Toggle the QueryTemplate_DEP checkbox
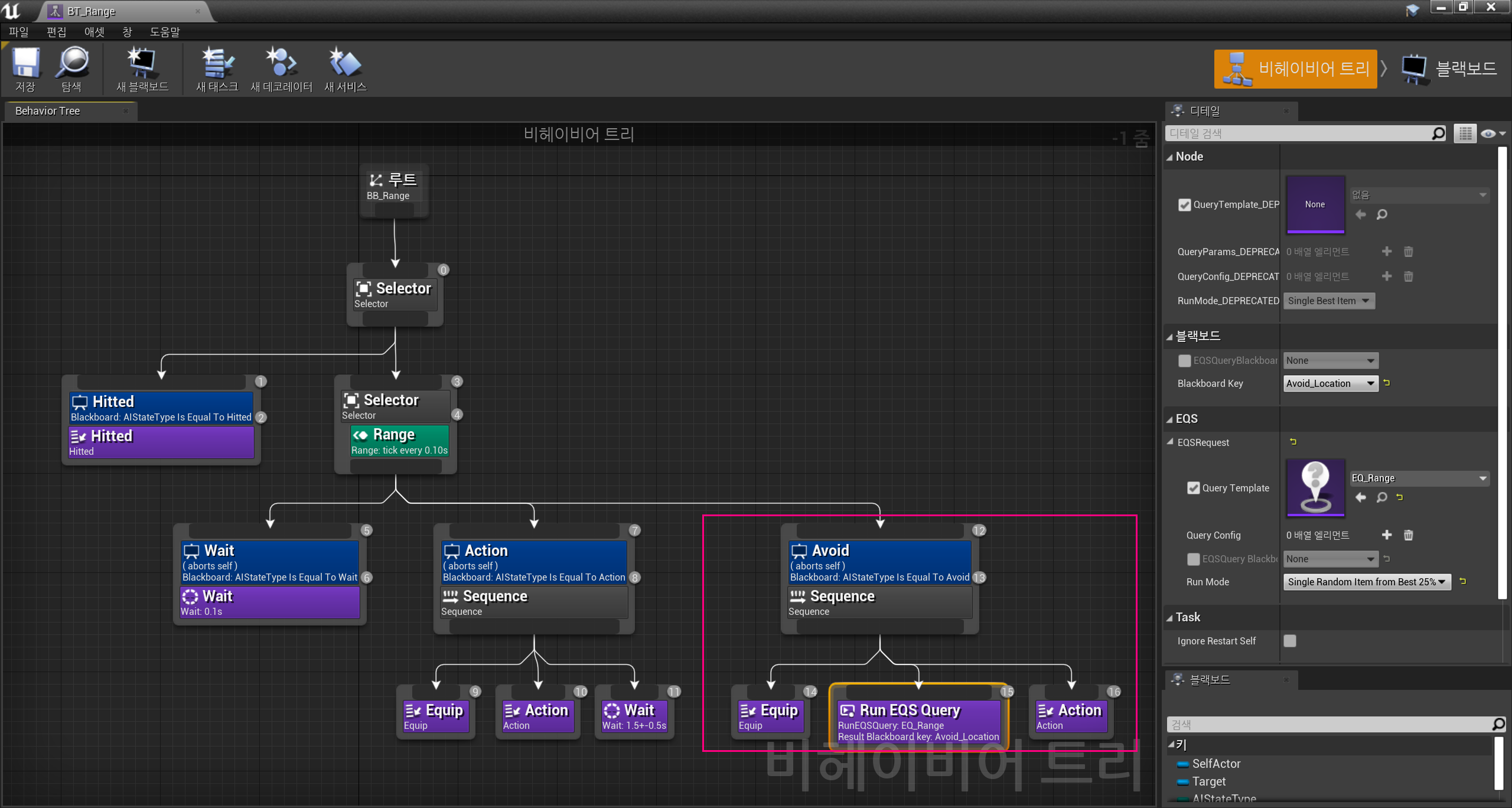 click(1184, 204)
